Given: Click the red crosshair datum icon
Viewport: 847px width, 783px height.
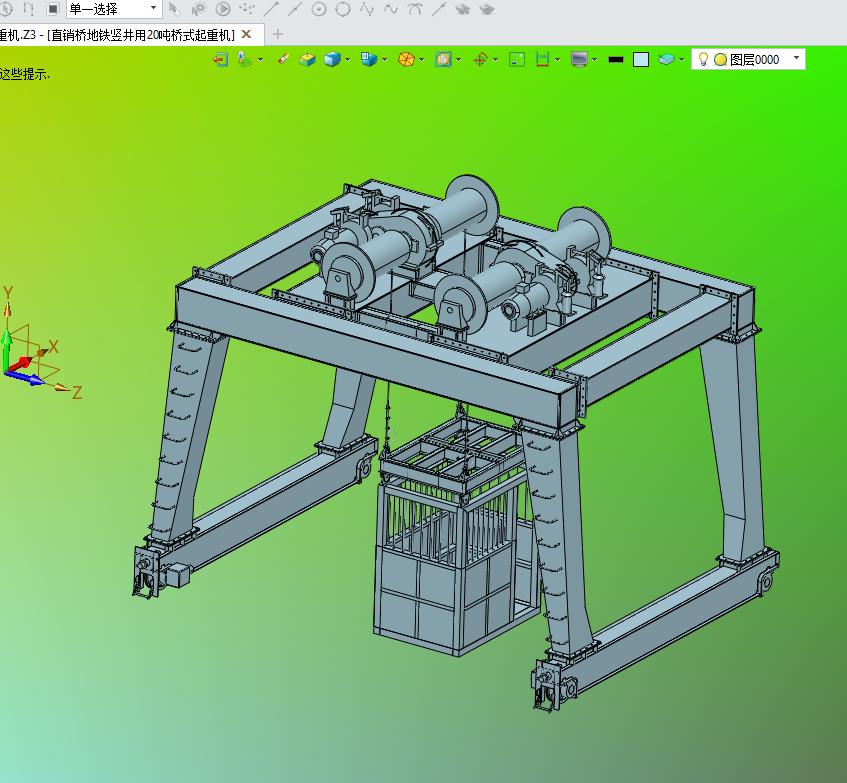Looking at the screenshot, I should [x=479, y=60].
